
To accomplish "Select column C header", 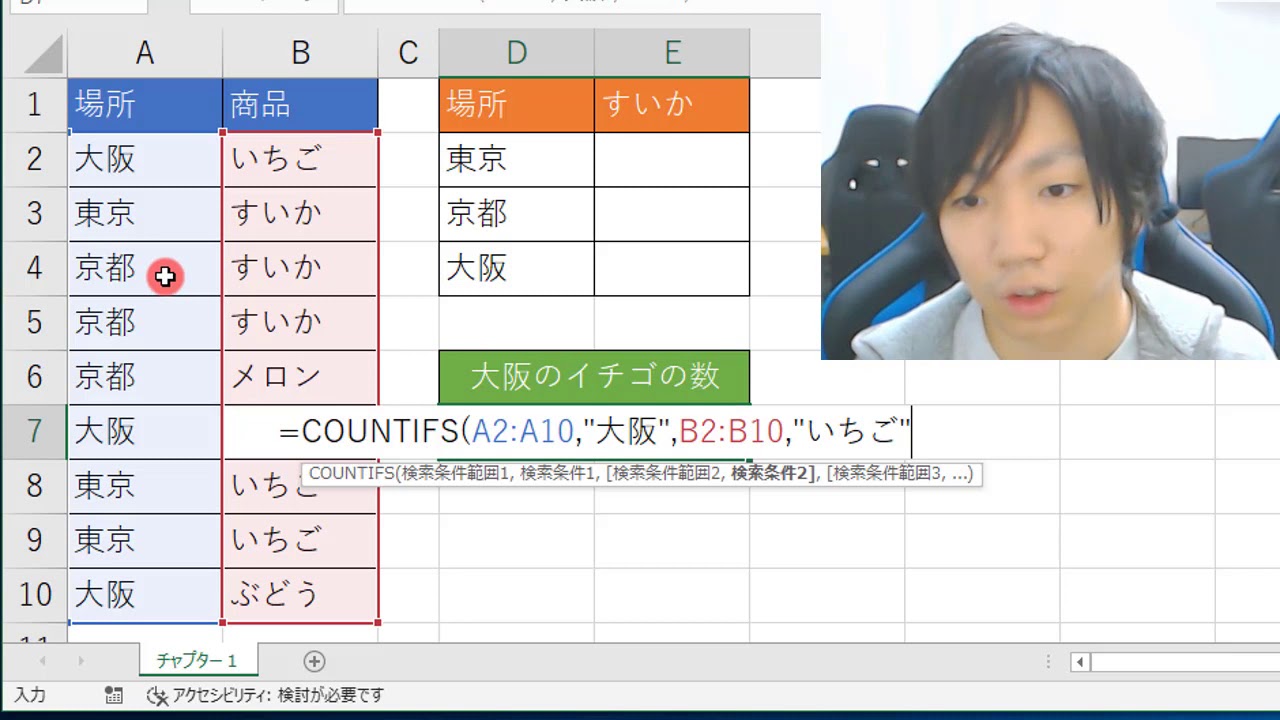I will click(x=408, y=53).
